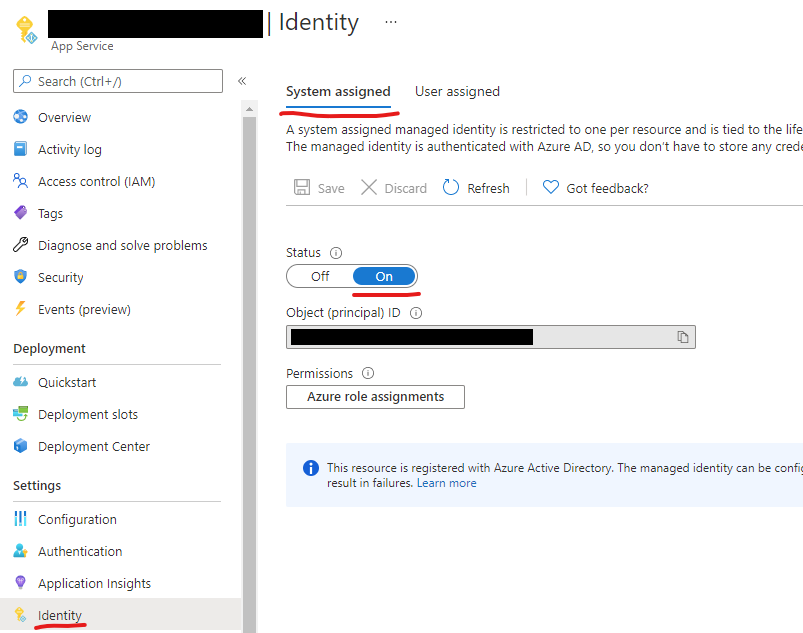This screenshot has height=633, width=803.
Task: Click the Refresh button label
Action: [x=489, y=188]
